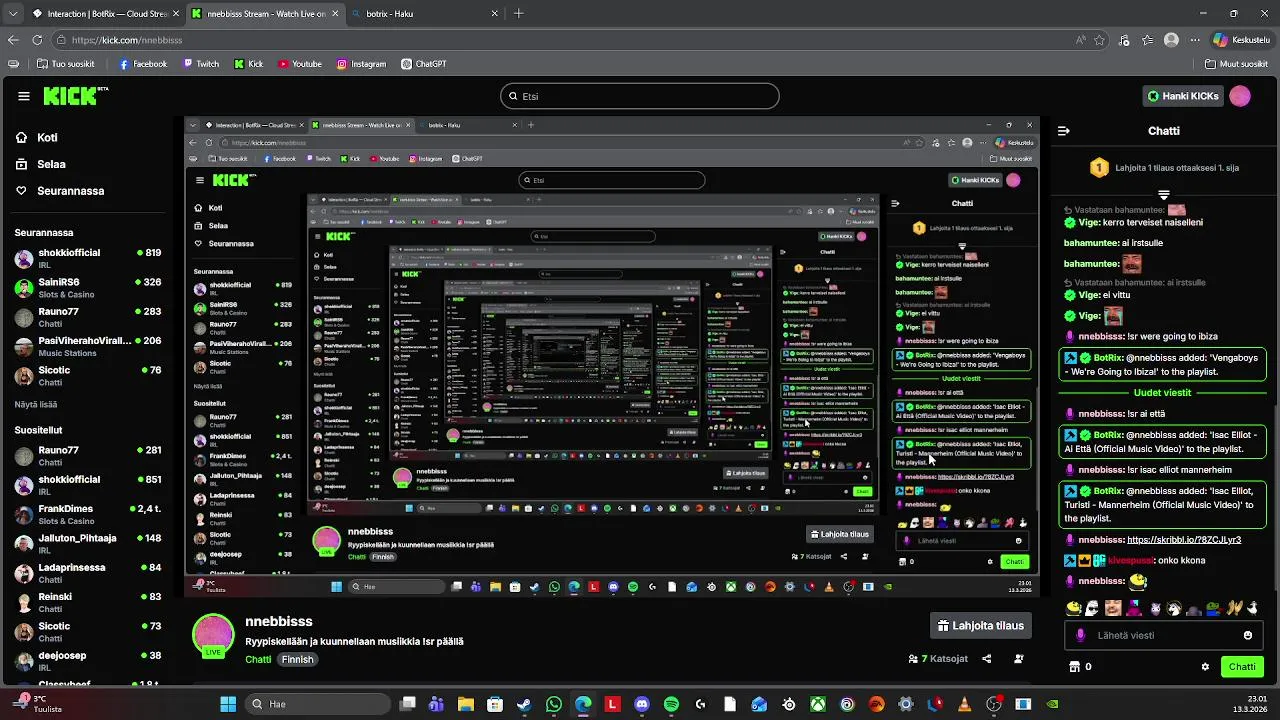The width and height of the screenshot is (1280, 720).
Task: Open WhatsApp from the taskbar
Action: (554, 704)
